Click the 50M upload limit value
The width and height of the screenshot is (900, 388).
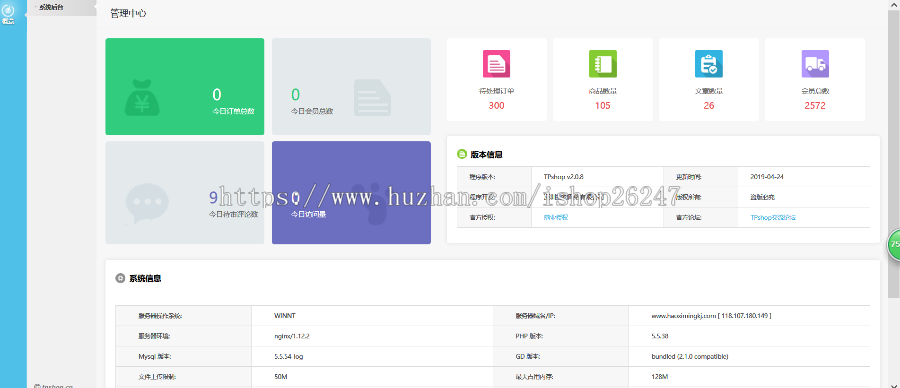click(x=281, y=377)
